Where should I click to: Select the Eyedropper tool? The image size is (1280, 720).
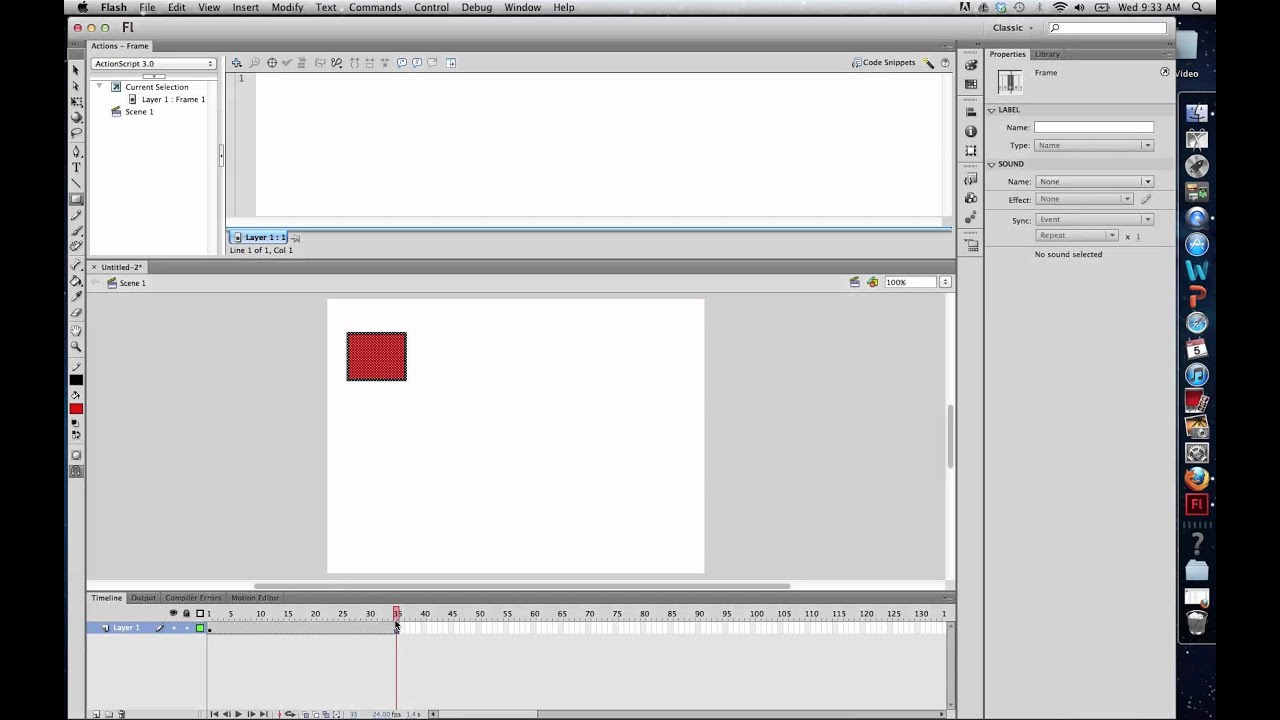pos(76,297)
